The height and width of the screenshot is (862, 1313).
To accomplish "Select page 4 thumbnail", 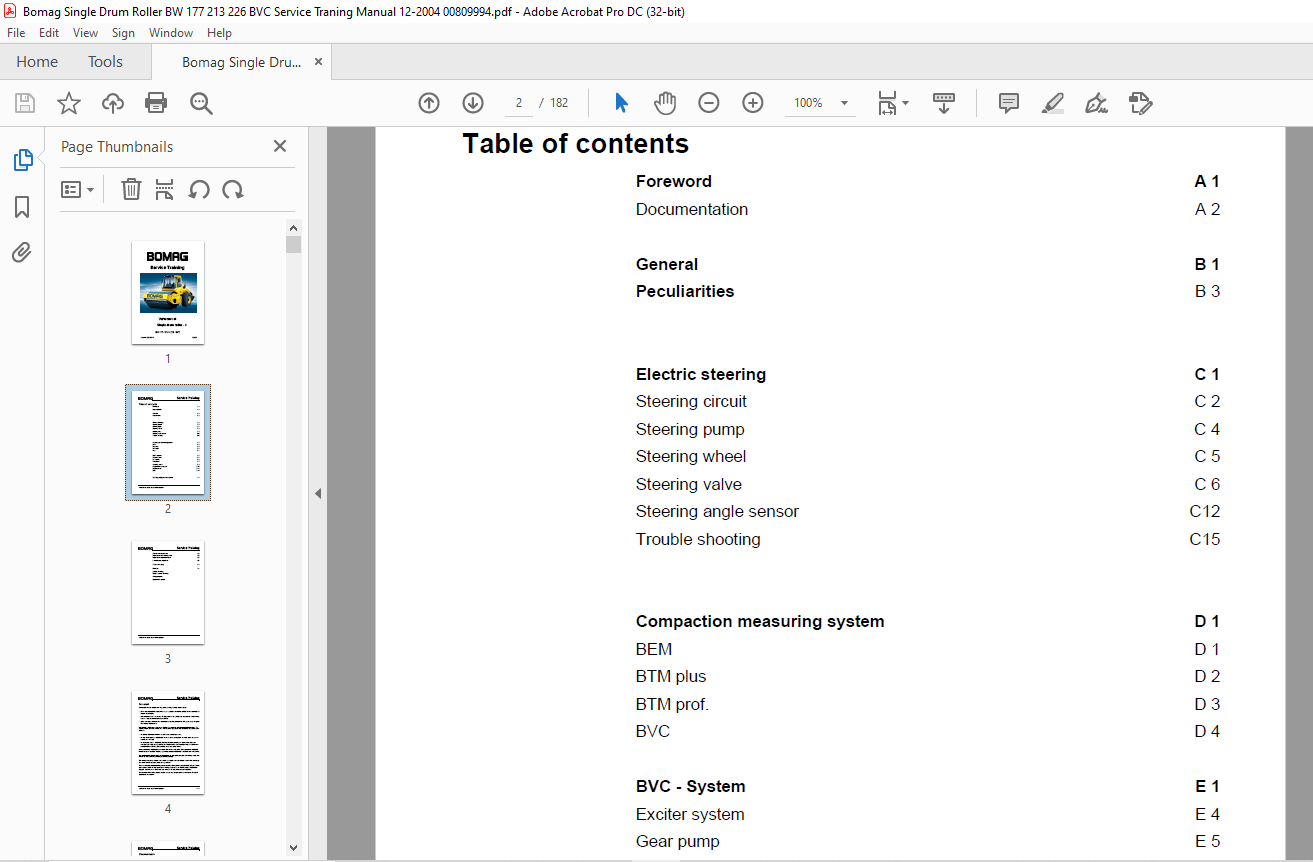I will click(x=168, y=743).
